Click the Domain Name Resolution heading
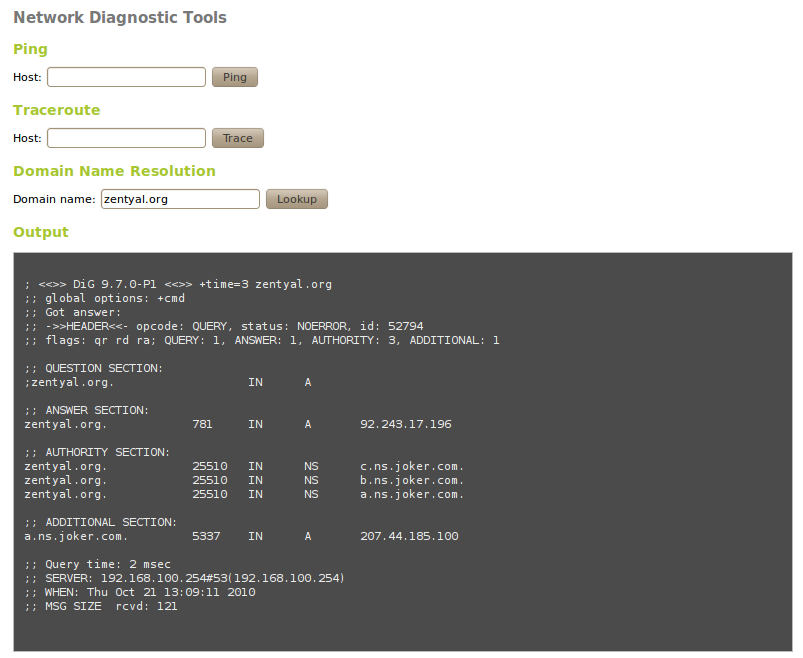 click(x=114, y=171)
